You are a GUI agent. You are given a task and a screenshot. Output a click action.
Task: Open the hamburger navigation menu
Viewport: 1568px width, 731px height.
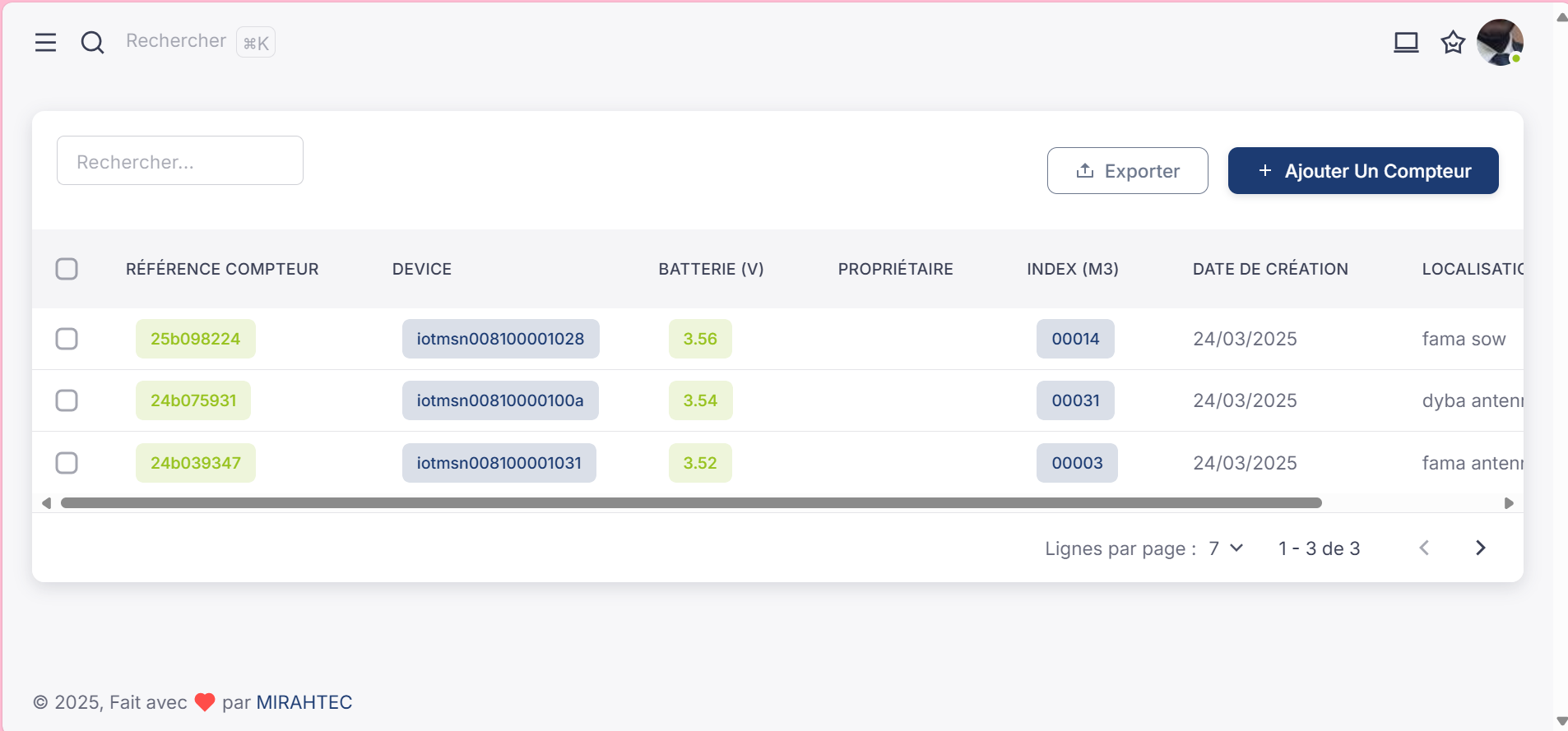[45, 42]
